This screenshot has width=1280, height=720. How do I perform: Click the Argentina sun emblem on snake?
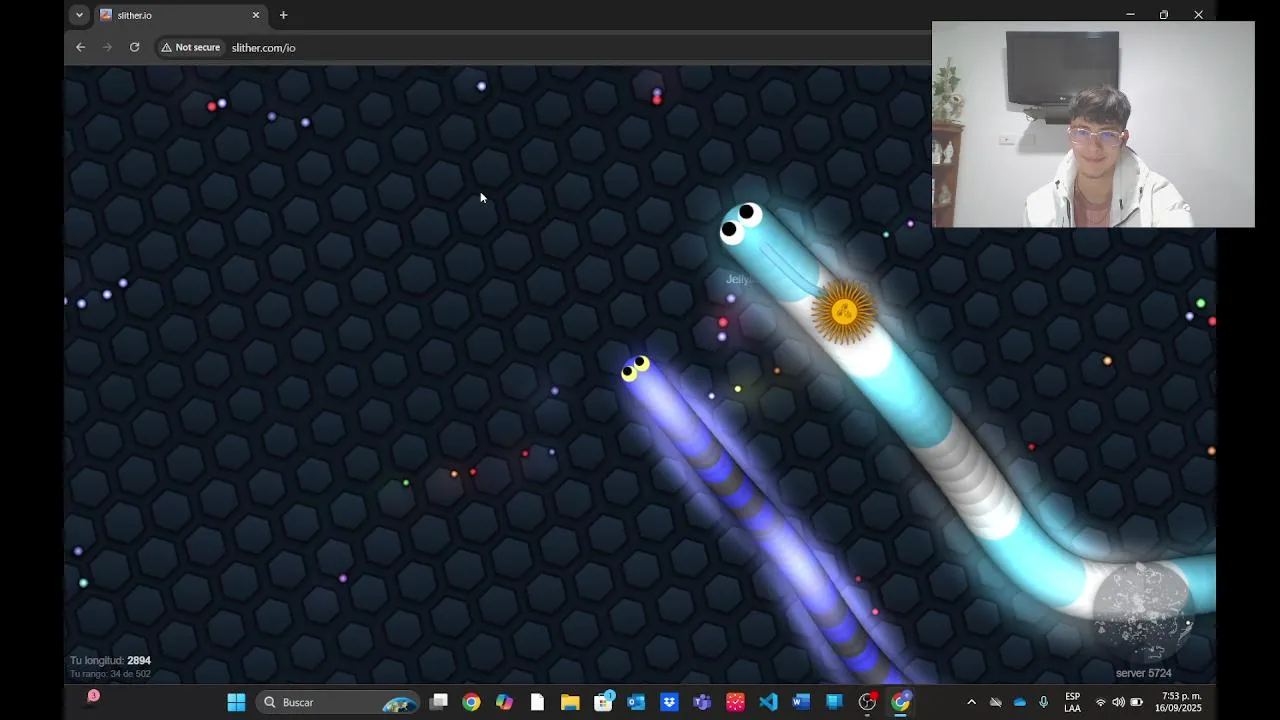845,312
